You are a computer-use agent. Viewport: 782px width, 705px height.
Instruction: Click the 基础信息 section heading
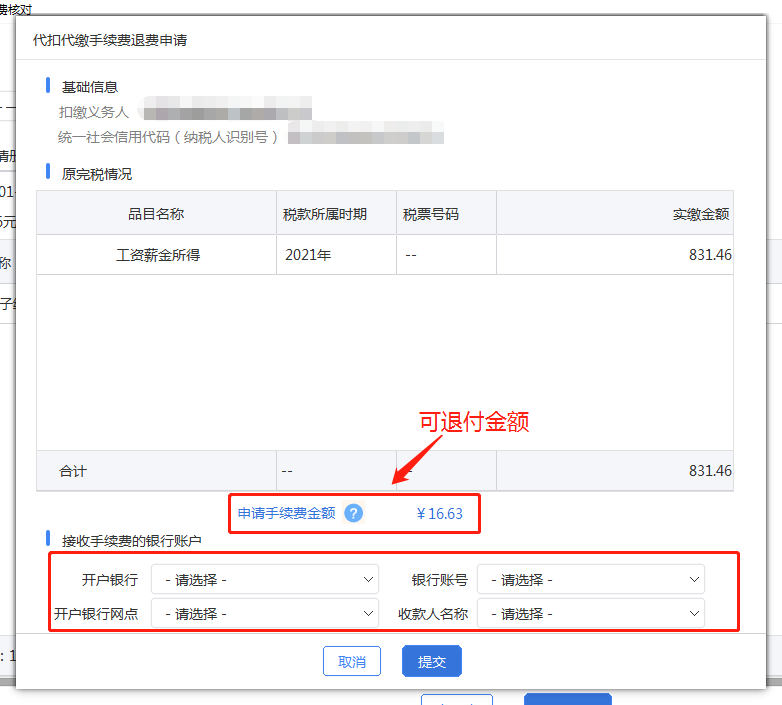(x=90, y=87)
